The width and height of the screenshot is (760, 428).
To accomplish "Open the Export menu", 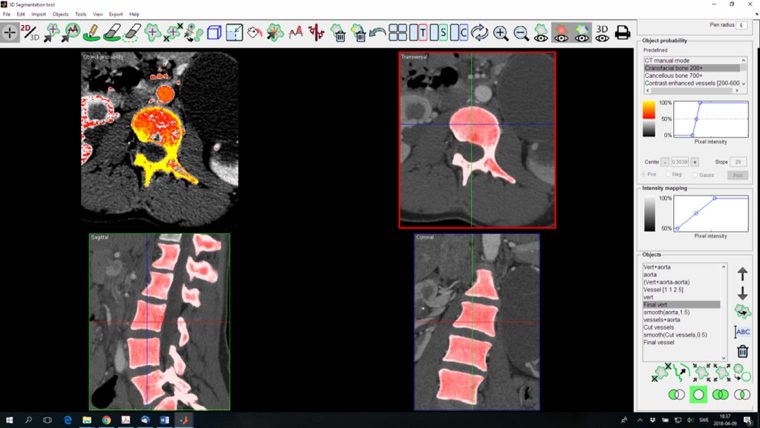I will pos(116,14).
